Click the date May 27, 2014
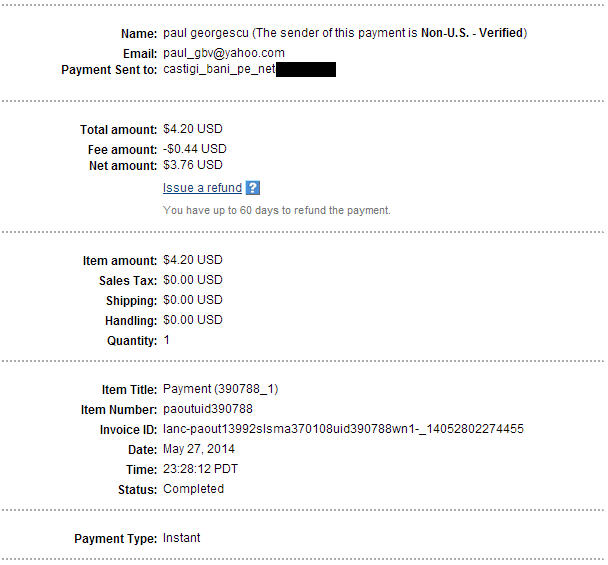This screenshot has height=565, width=608. click(x=199, y=449)
